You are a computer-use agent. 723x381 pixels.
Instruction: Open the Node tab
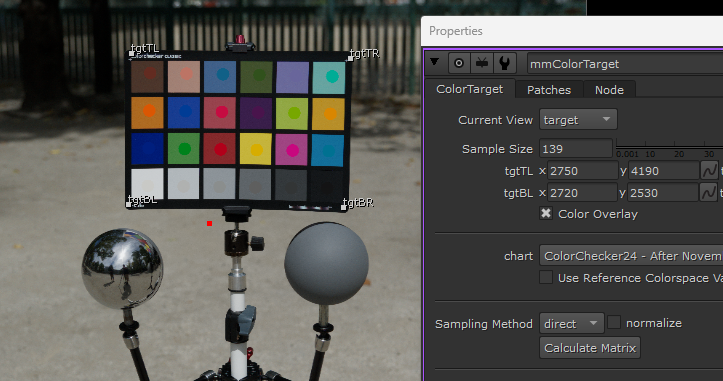click(609, 89)
